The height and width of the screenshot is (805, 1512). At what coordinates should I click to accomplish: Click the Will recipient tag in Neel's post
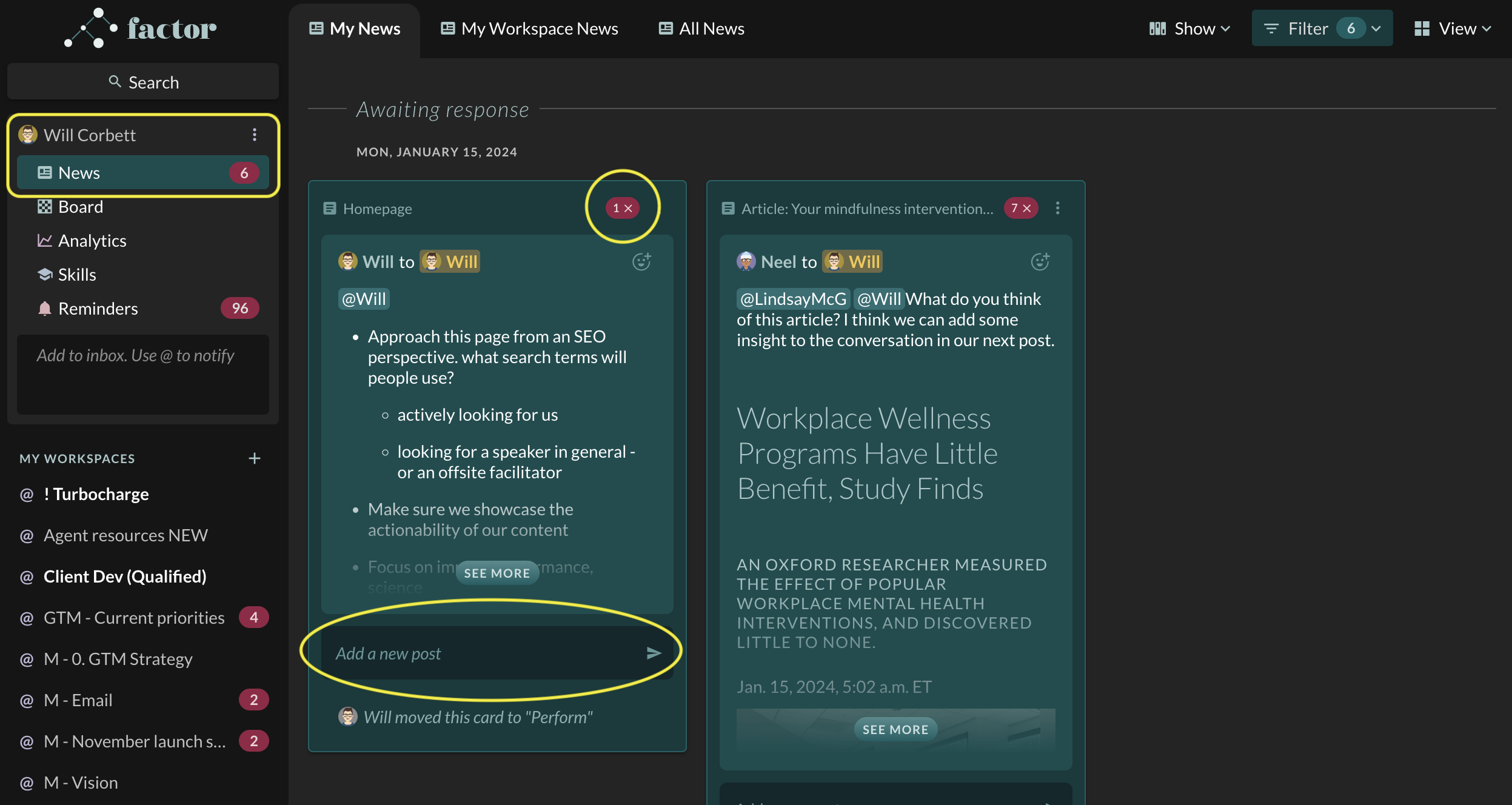click(x=852, y=261)
